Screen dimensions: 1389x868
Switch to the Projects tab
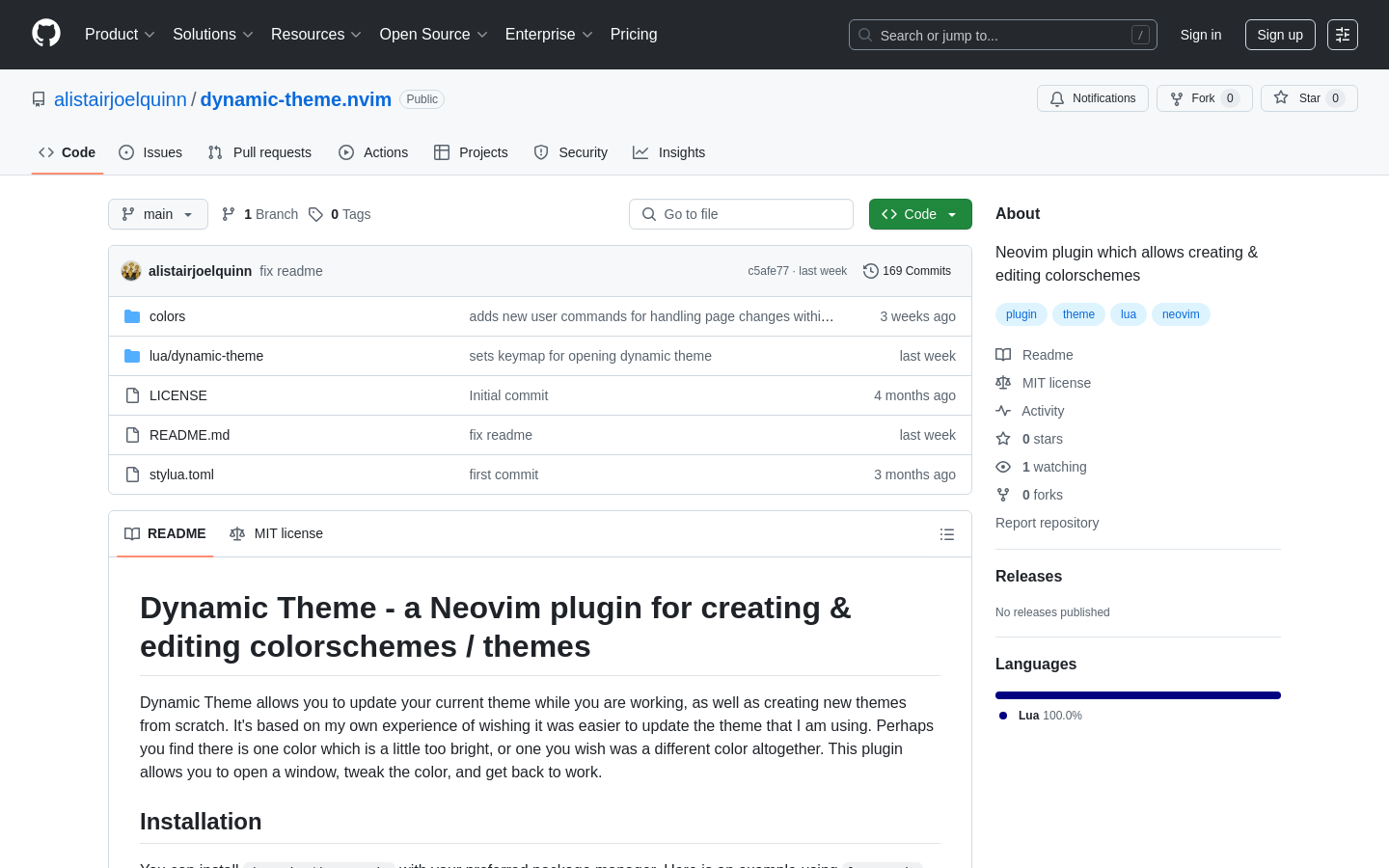pos(471,152)
